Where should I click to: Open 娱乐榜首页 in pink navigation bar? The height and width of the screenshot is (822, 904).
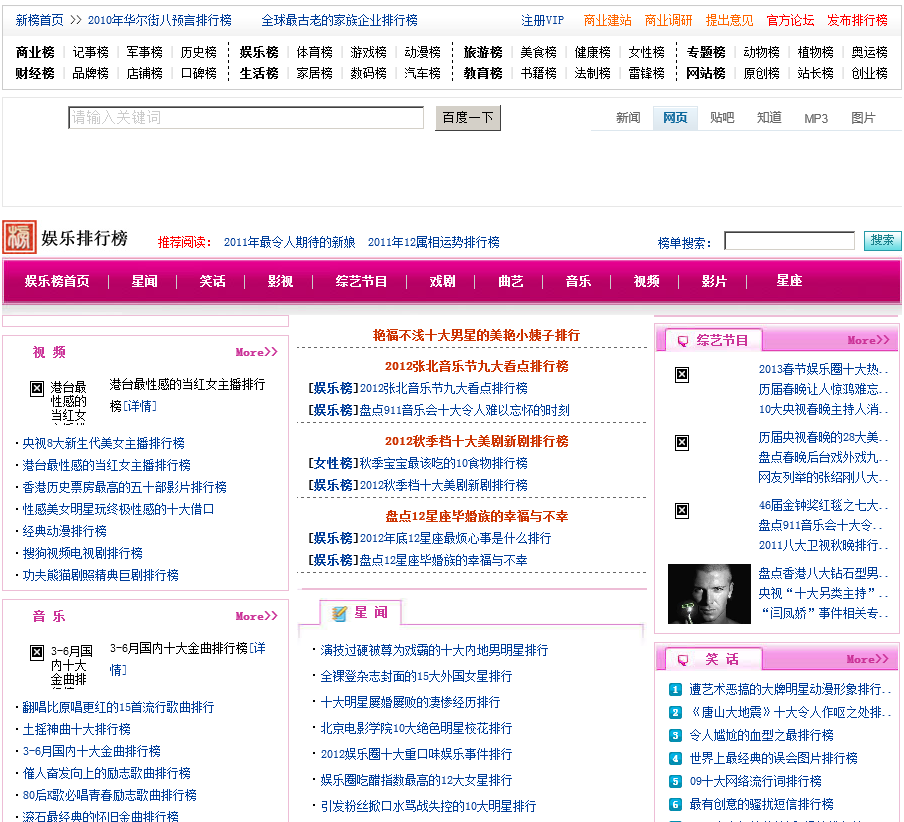pyautogui.click(x=57, y=281)
